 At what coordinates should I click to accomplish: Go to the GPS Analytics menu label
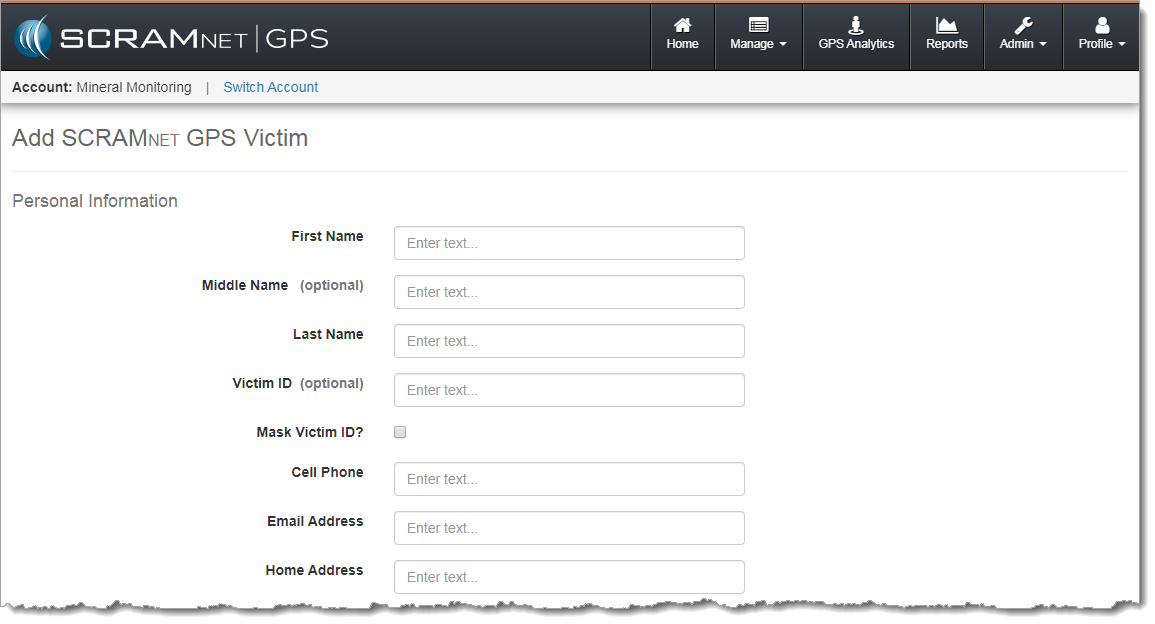pyautogui.click(x=856, y=44)
